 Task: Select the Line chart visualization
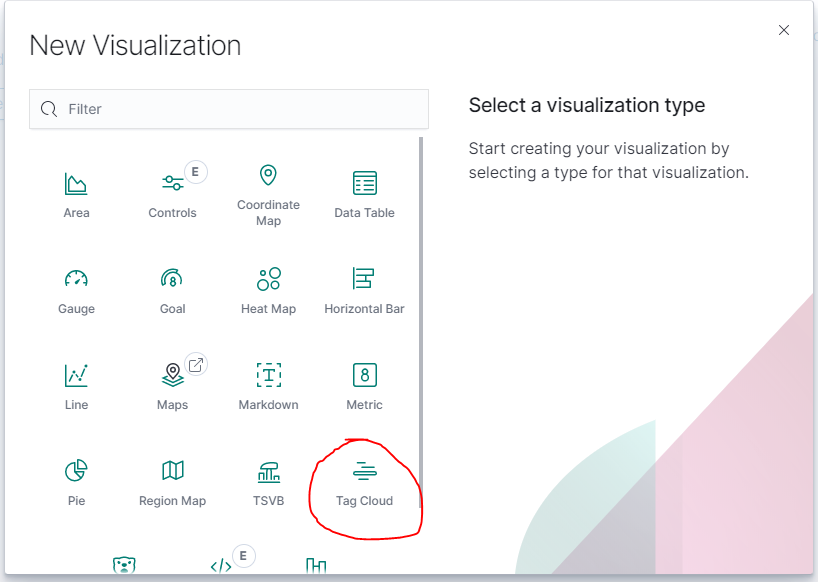tap(76, 387)
